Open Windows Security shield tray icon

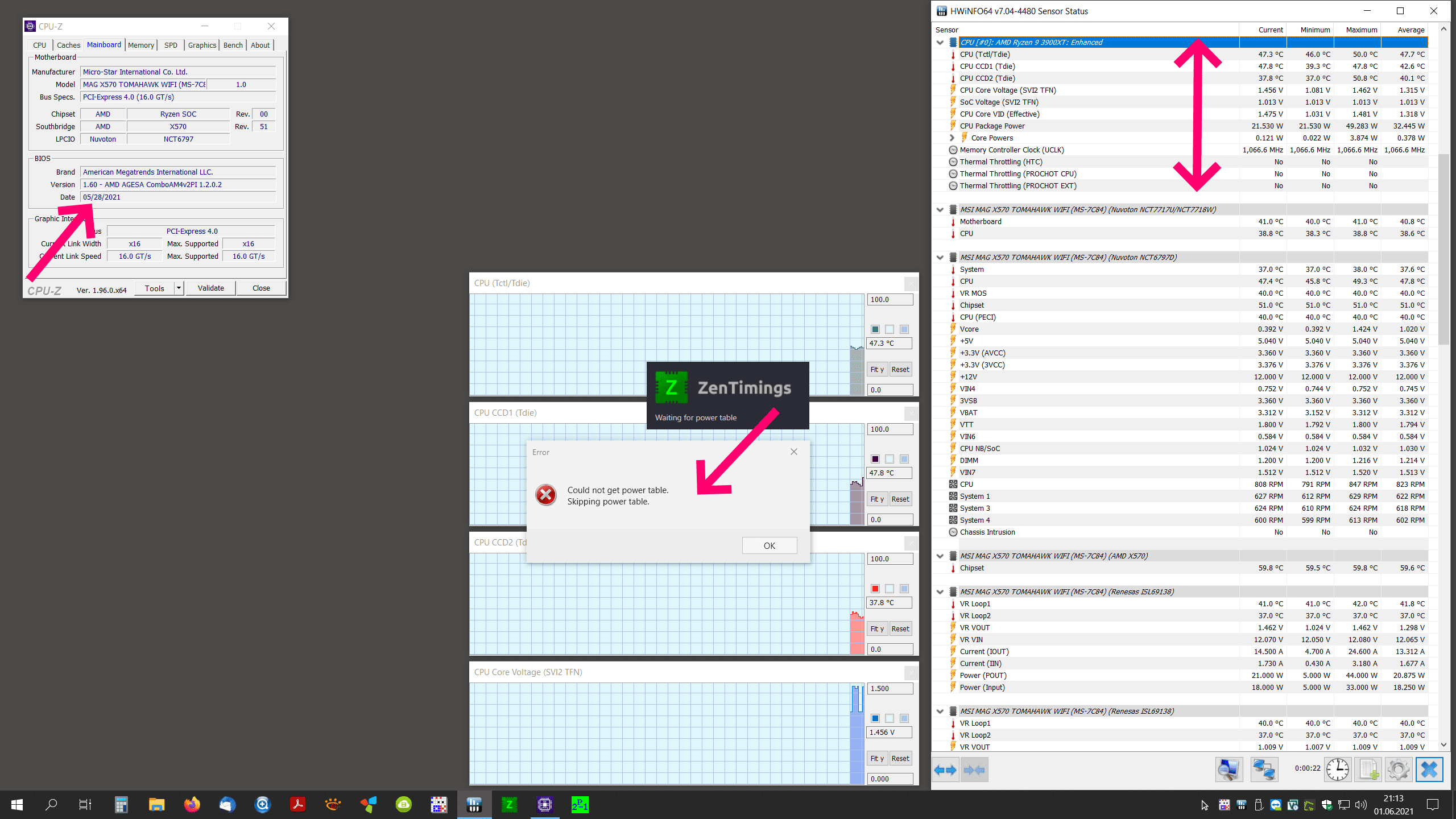1326,805
